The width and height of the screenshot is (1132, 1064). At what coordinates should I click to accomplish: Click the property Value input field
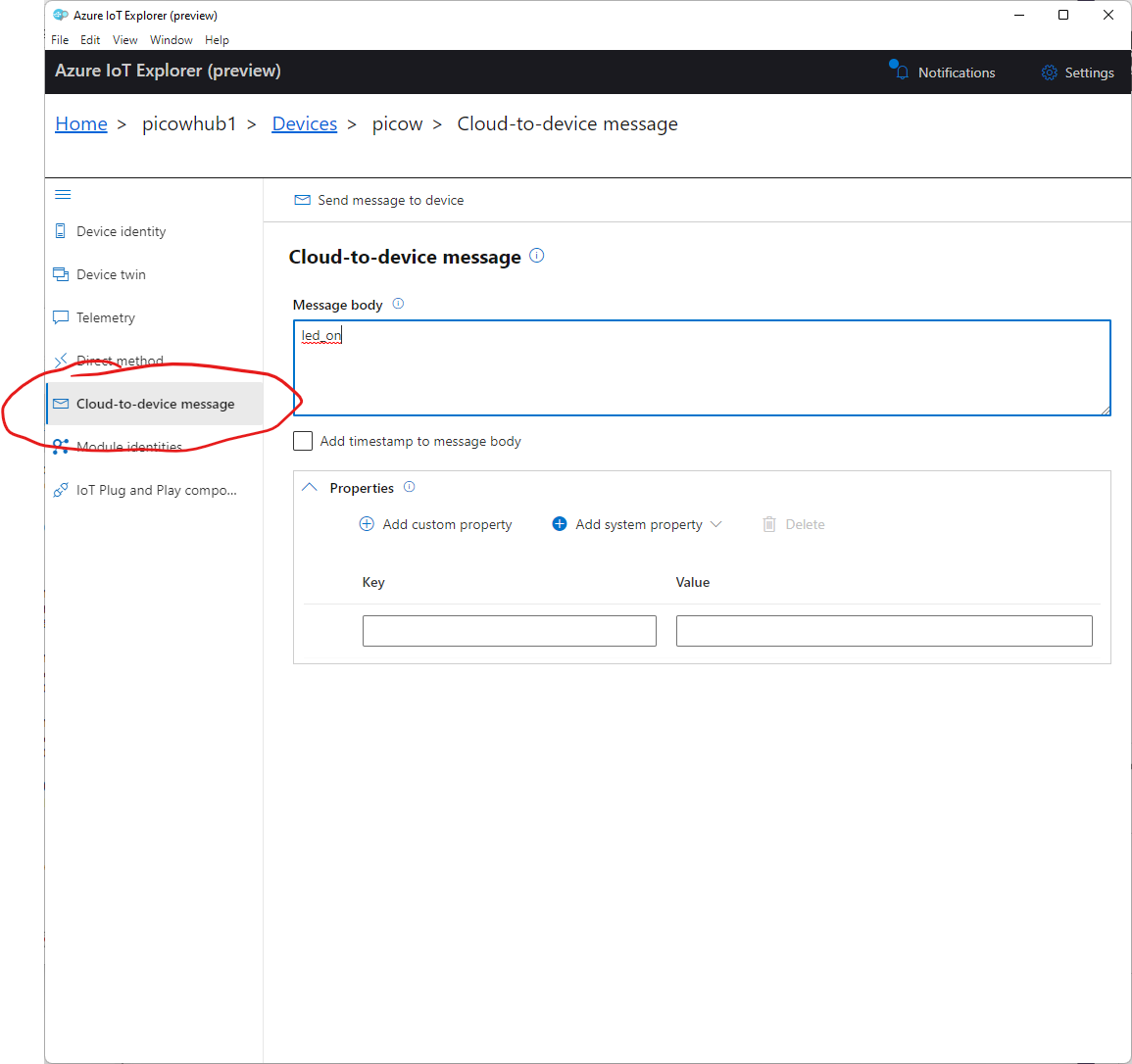point(884,631)
